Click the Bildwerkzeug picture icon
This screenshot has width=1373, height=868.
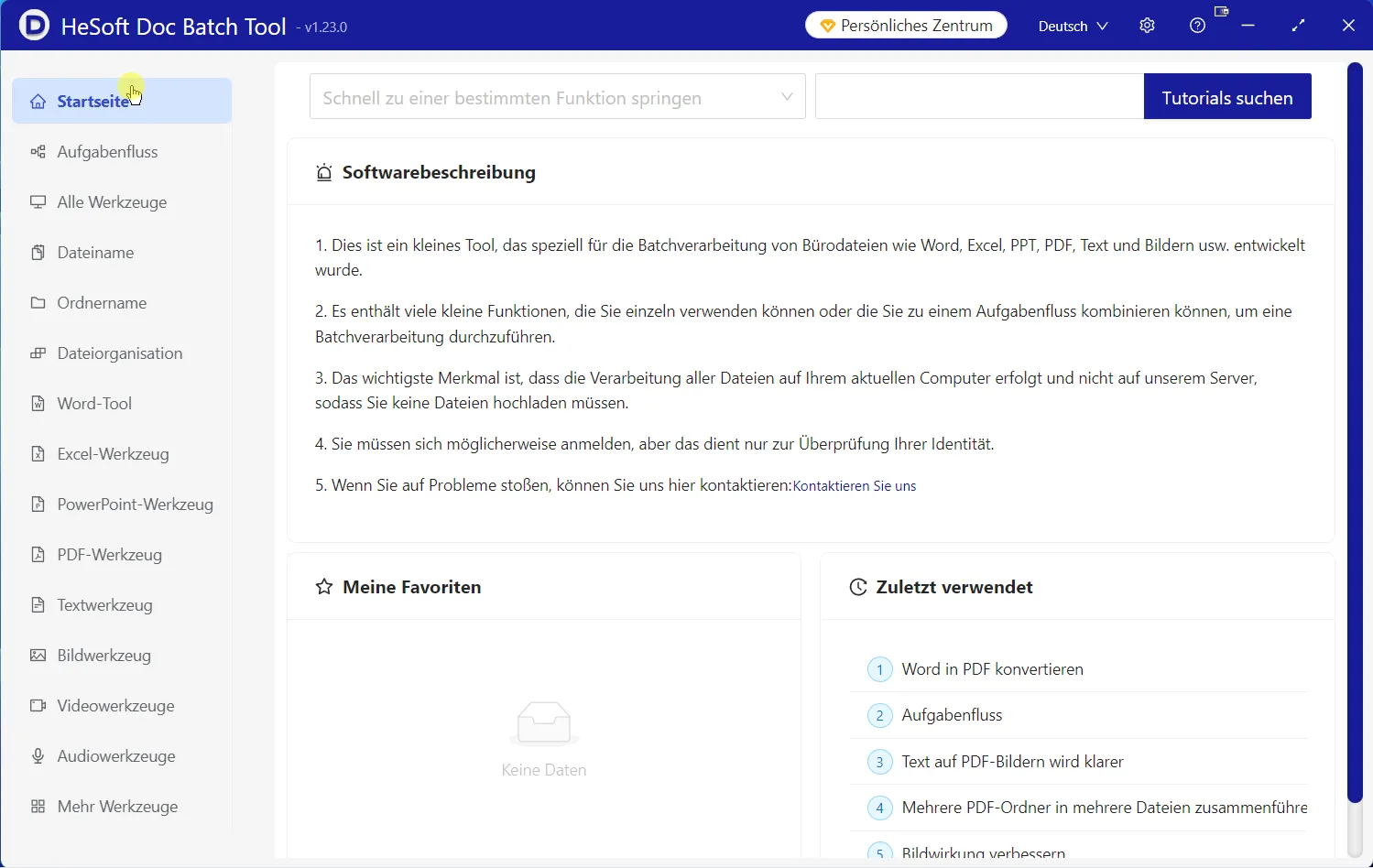tap(38, 656)
